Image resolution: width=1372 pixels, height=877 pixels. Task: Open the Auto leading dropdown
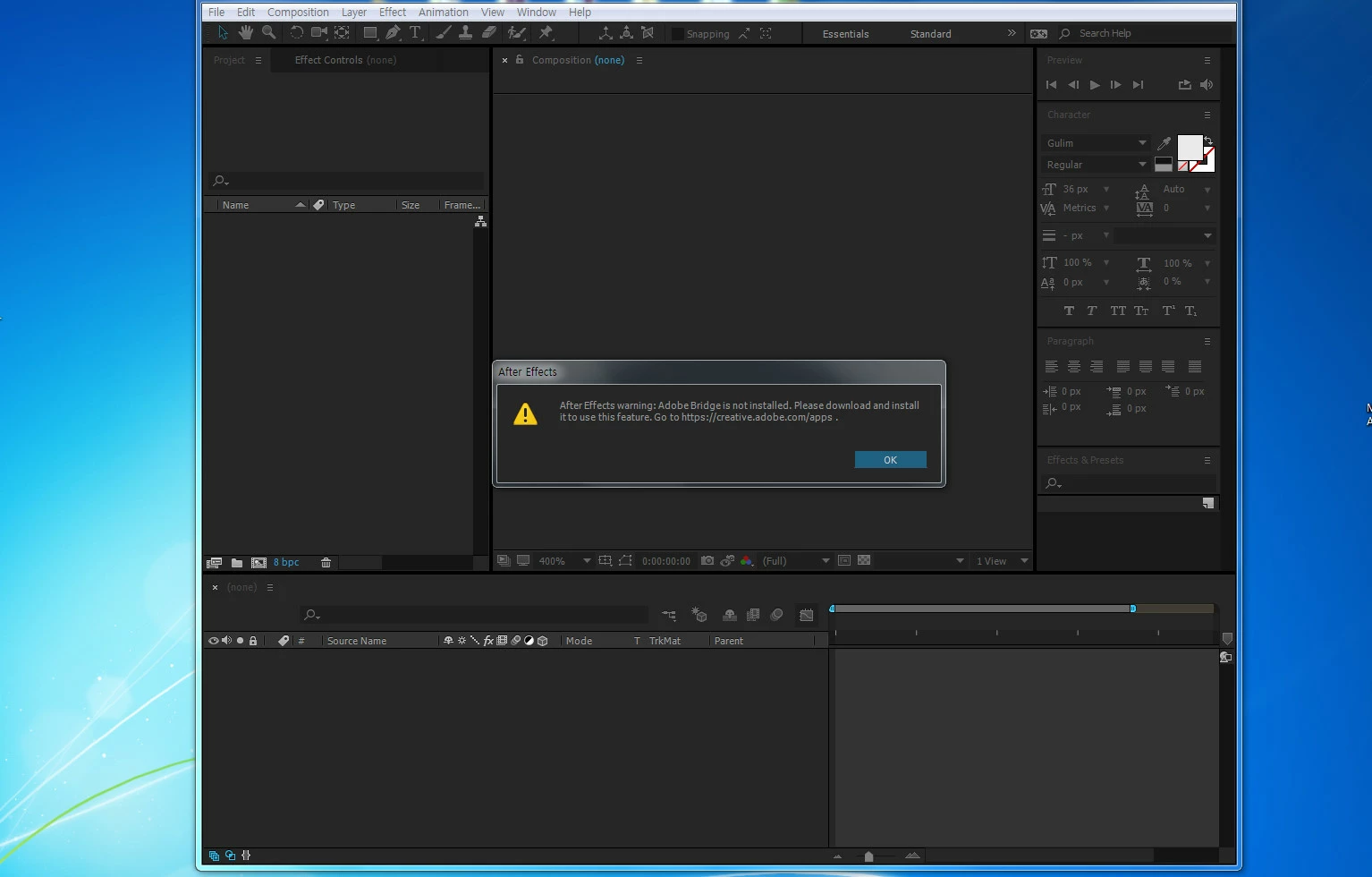pyautogui.click(x=1207, y=190)
